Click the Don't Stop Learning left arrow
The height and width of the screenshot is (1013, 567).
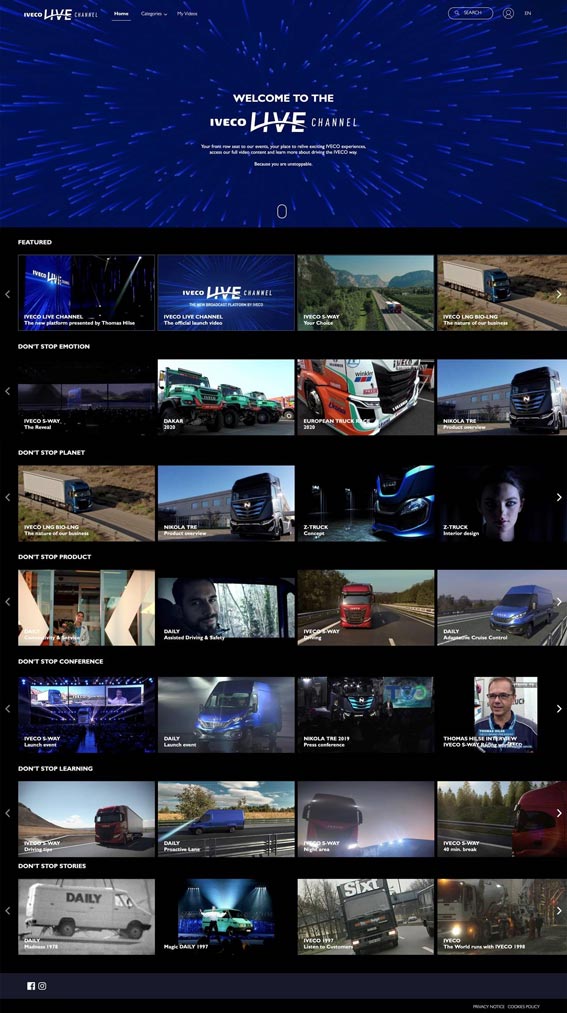8,813
